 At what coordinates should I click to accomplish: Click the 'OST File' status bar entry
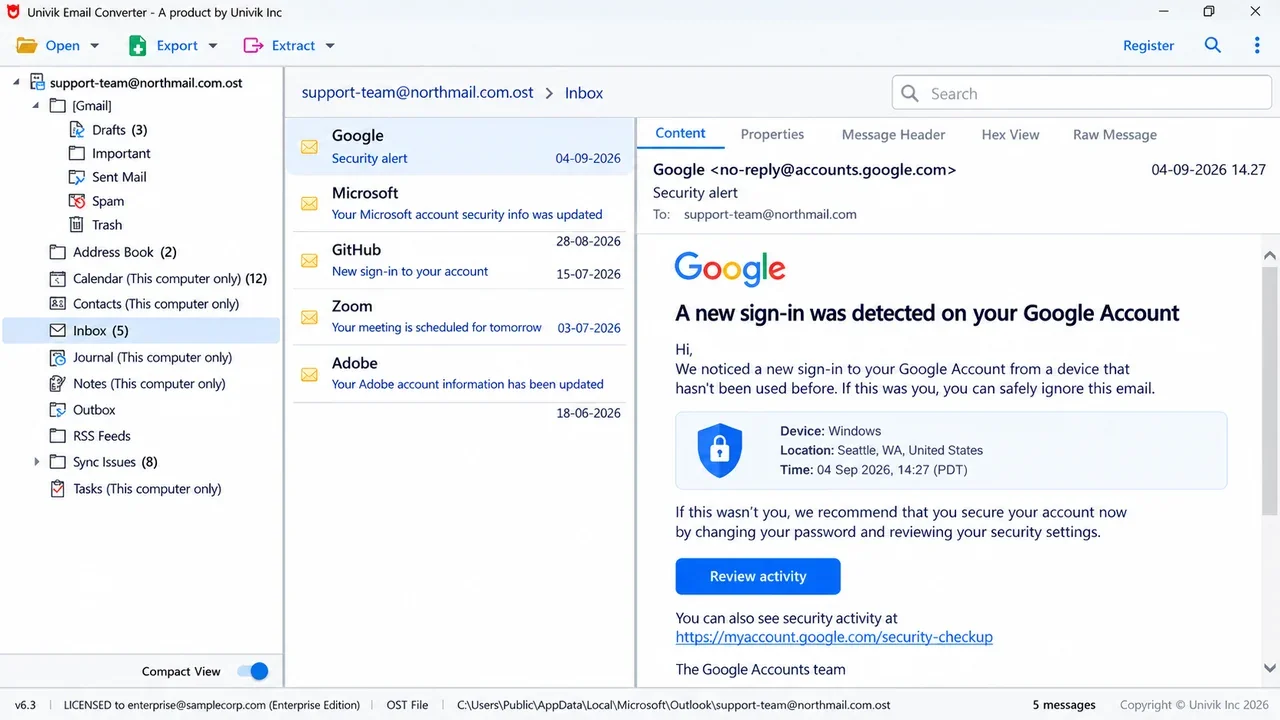407,705
